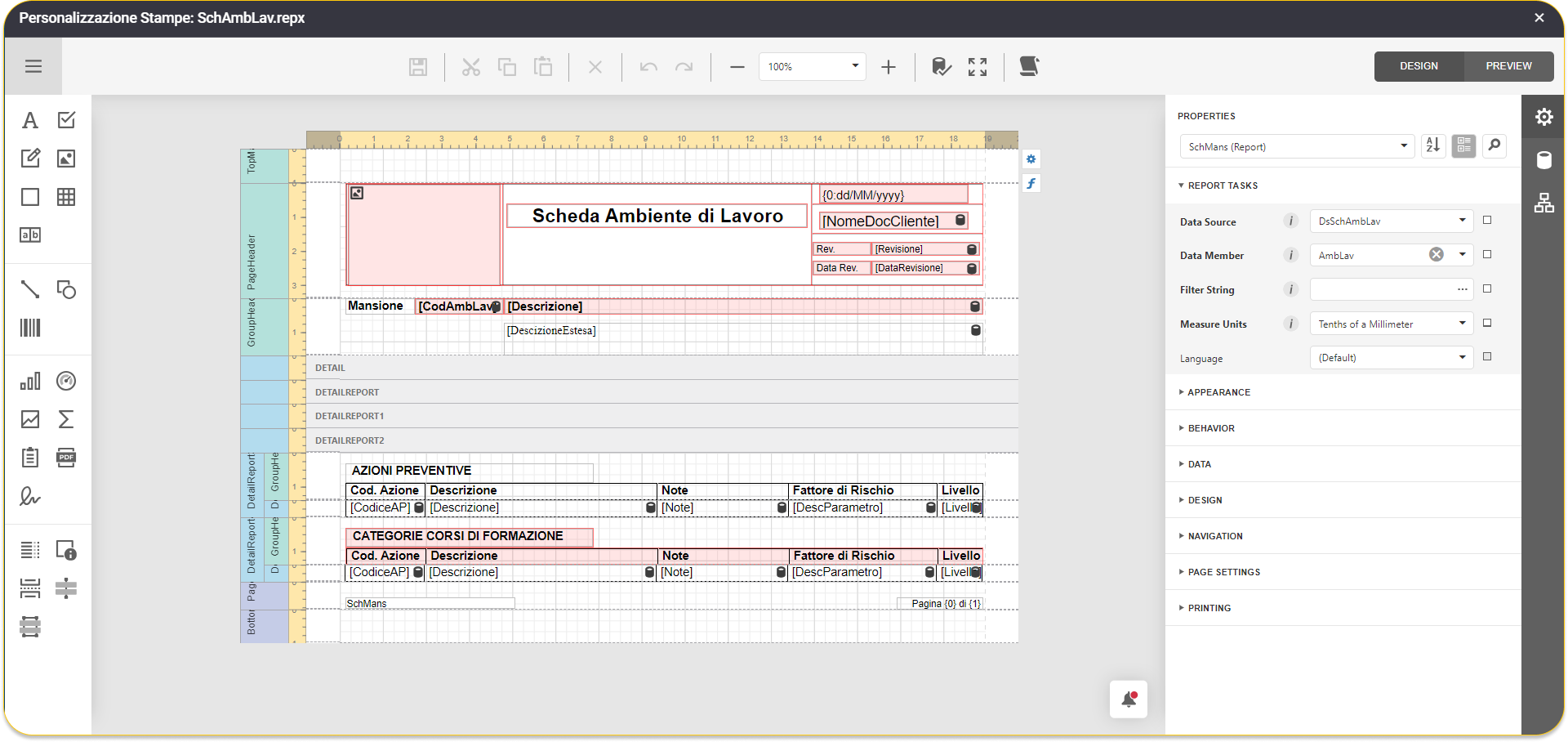Toggle the Filter String property marker square
The height and width of the screenshot is (742, 1568).
[x=1487, y=289]
